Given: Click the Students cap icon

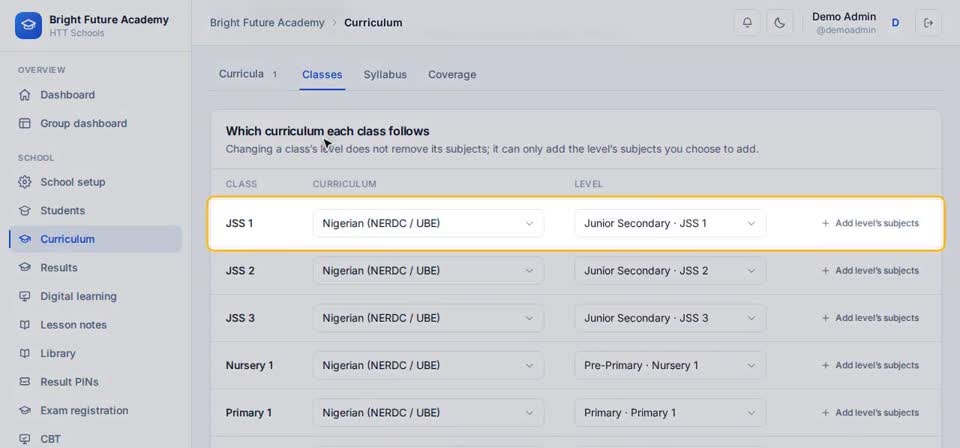Looking at the screenshot, I should (x=24, y=211).
